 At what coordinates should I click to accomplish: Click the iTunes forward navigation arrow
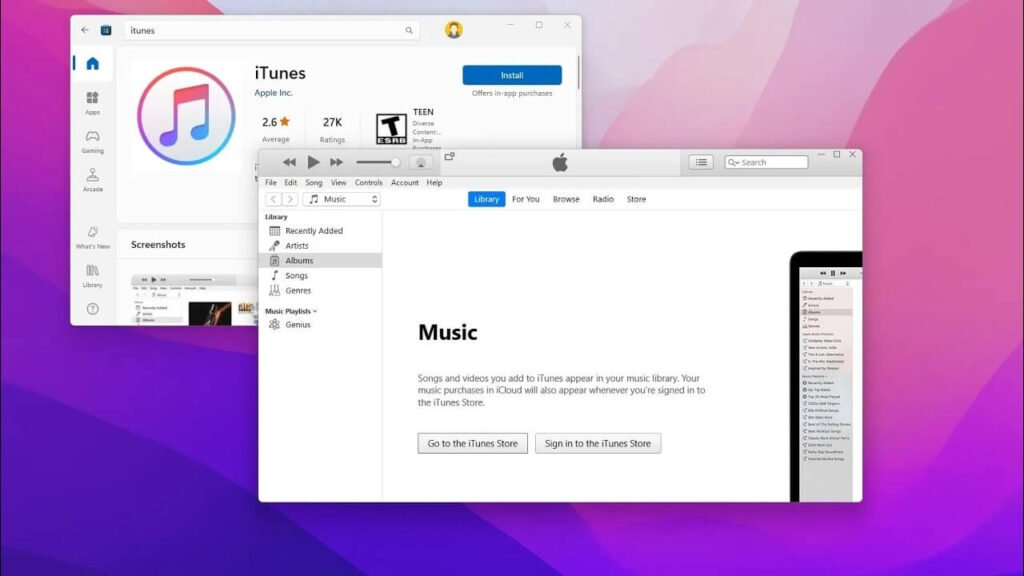290,199
